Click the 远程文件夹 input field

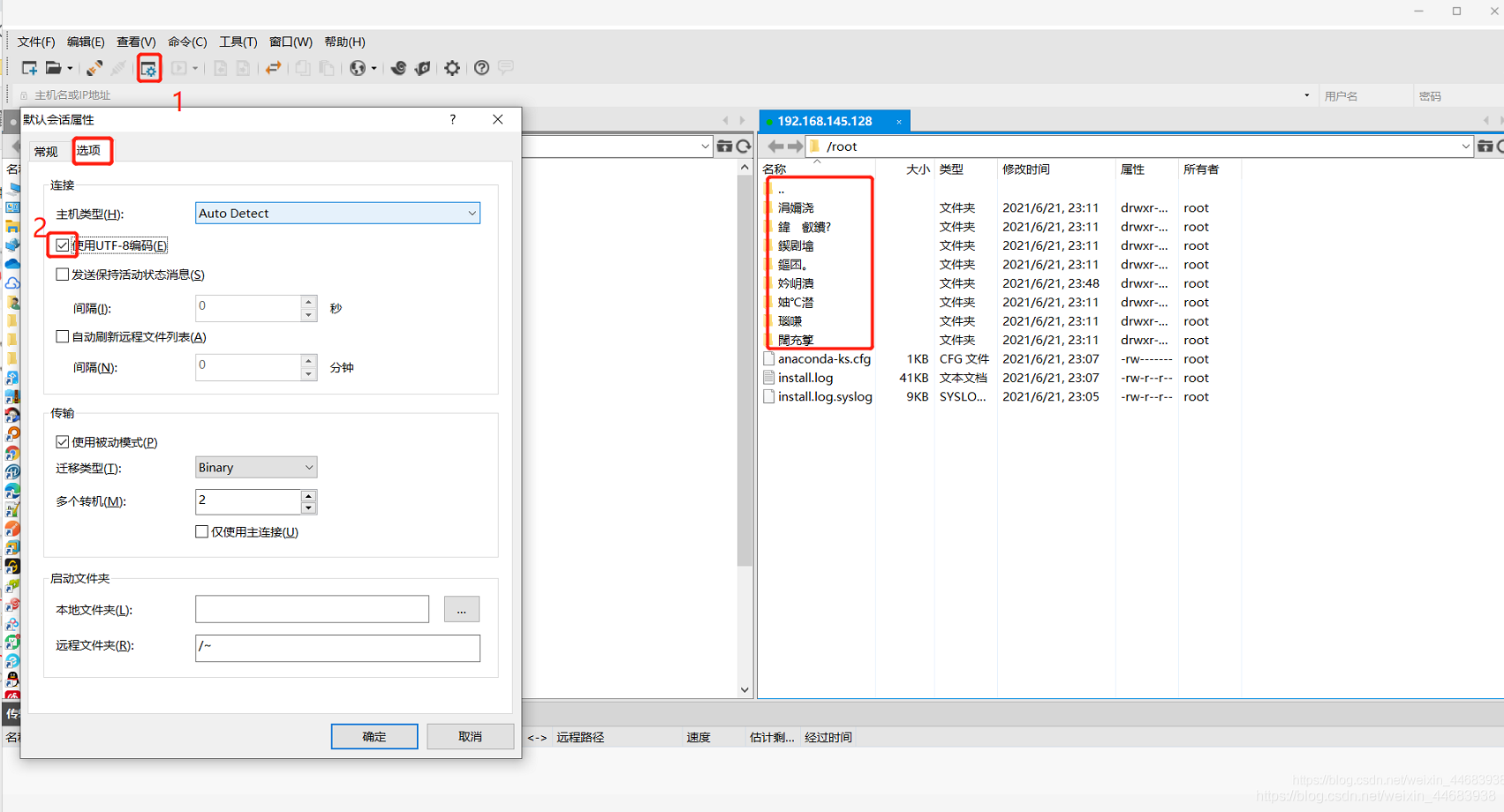337,648
